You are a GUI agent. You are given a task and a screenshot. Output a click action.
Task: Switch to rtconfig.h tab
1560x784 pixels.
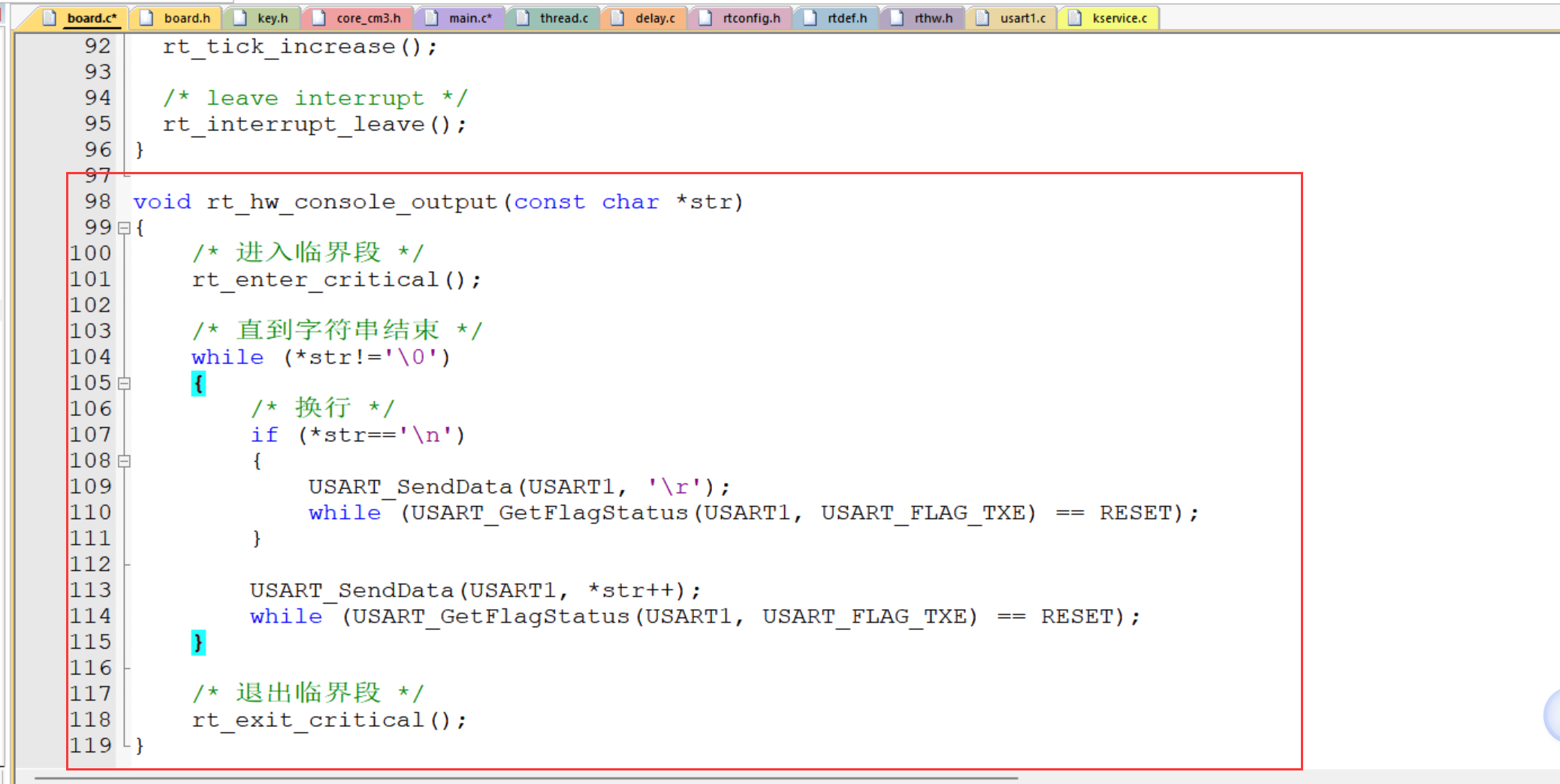click(x=740, y=18)
